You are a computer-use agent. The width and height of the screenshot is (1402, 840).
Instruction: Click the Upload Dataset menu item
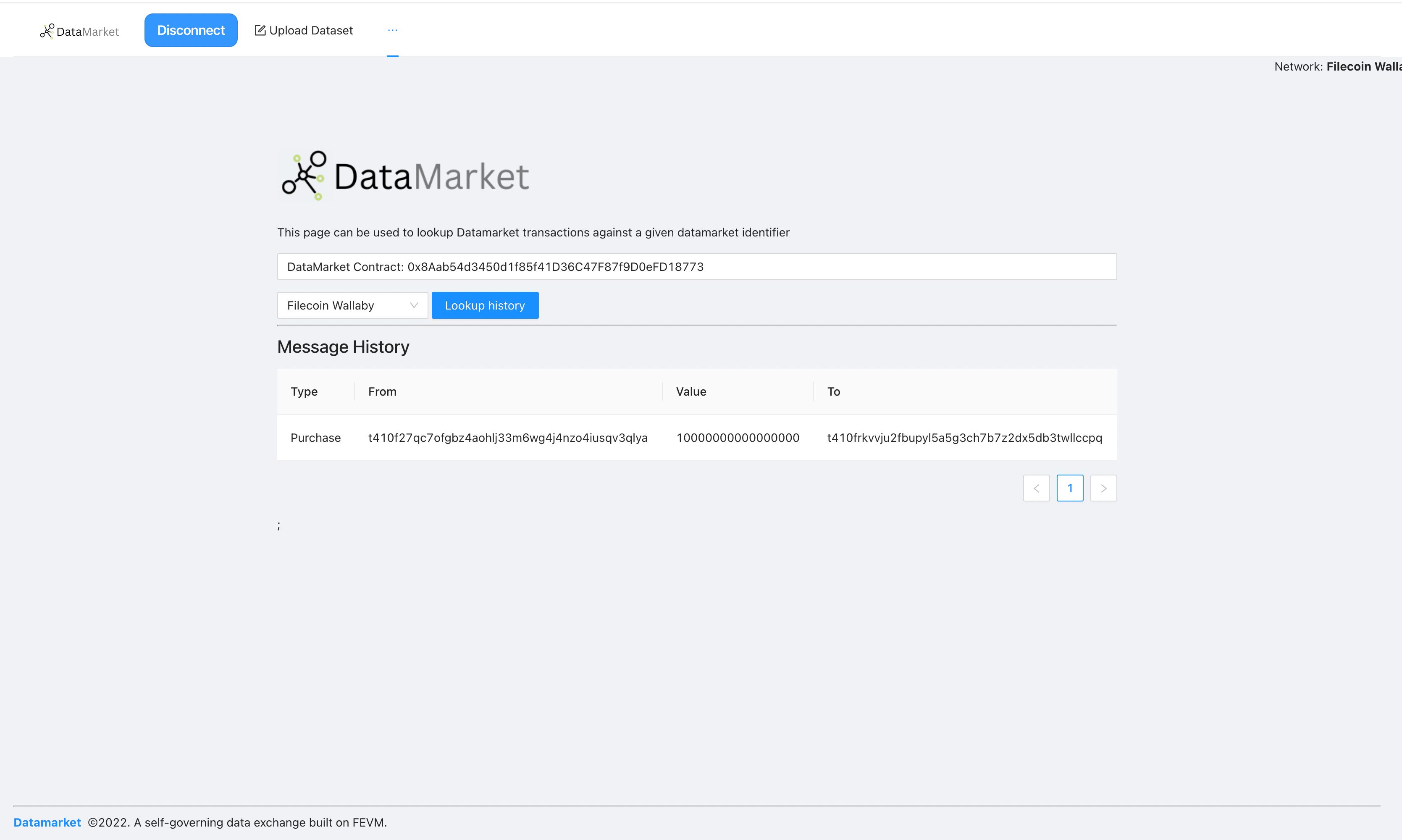click(x=303, y=30)
